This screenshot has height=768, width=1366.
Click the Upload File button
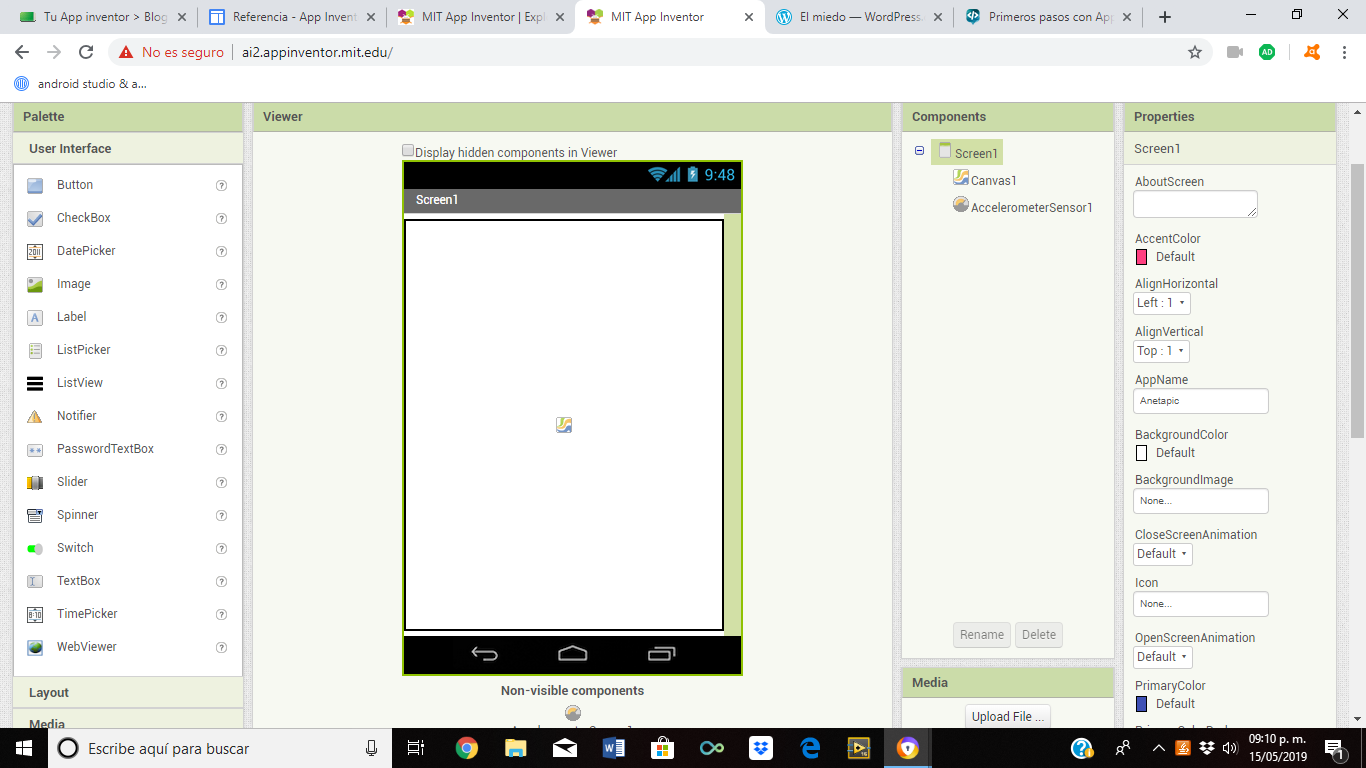click(x=1008, y=716)
